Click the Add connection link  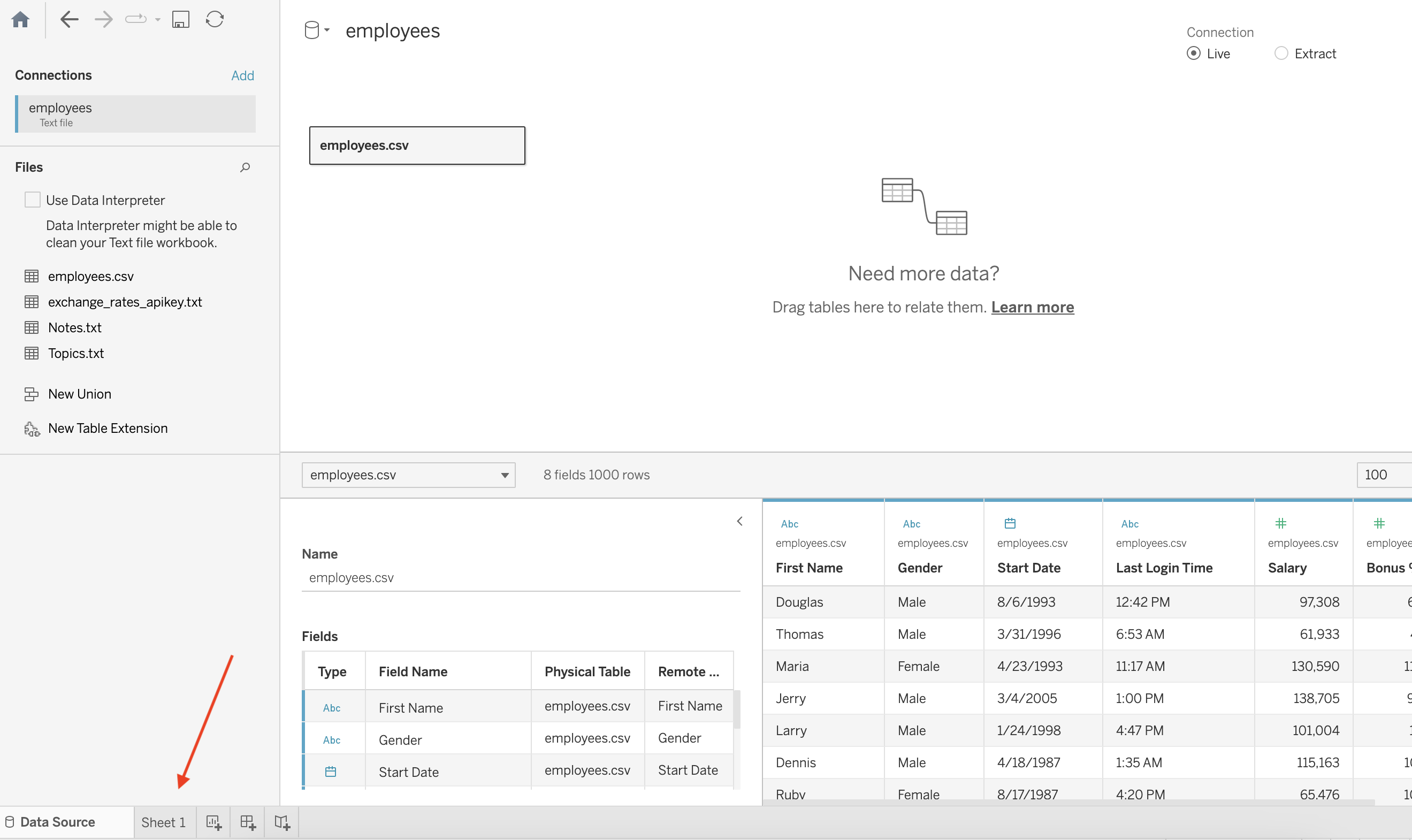(x=242, y=76)
